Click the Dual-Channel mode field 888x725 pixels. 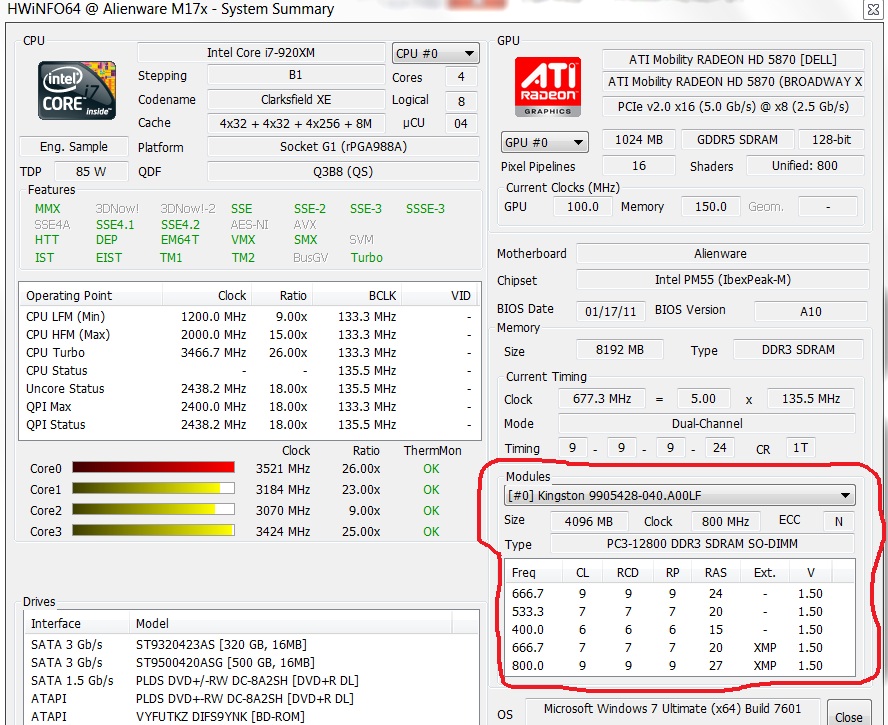pos(706,424)
